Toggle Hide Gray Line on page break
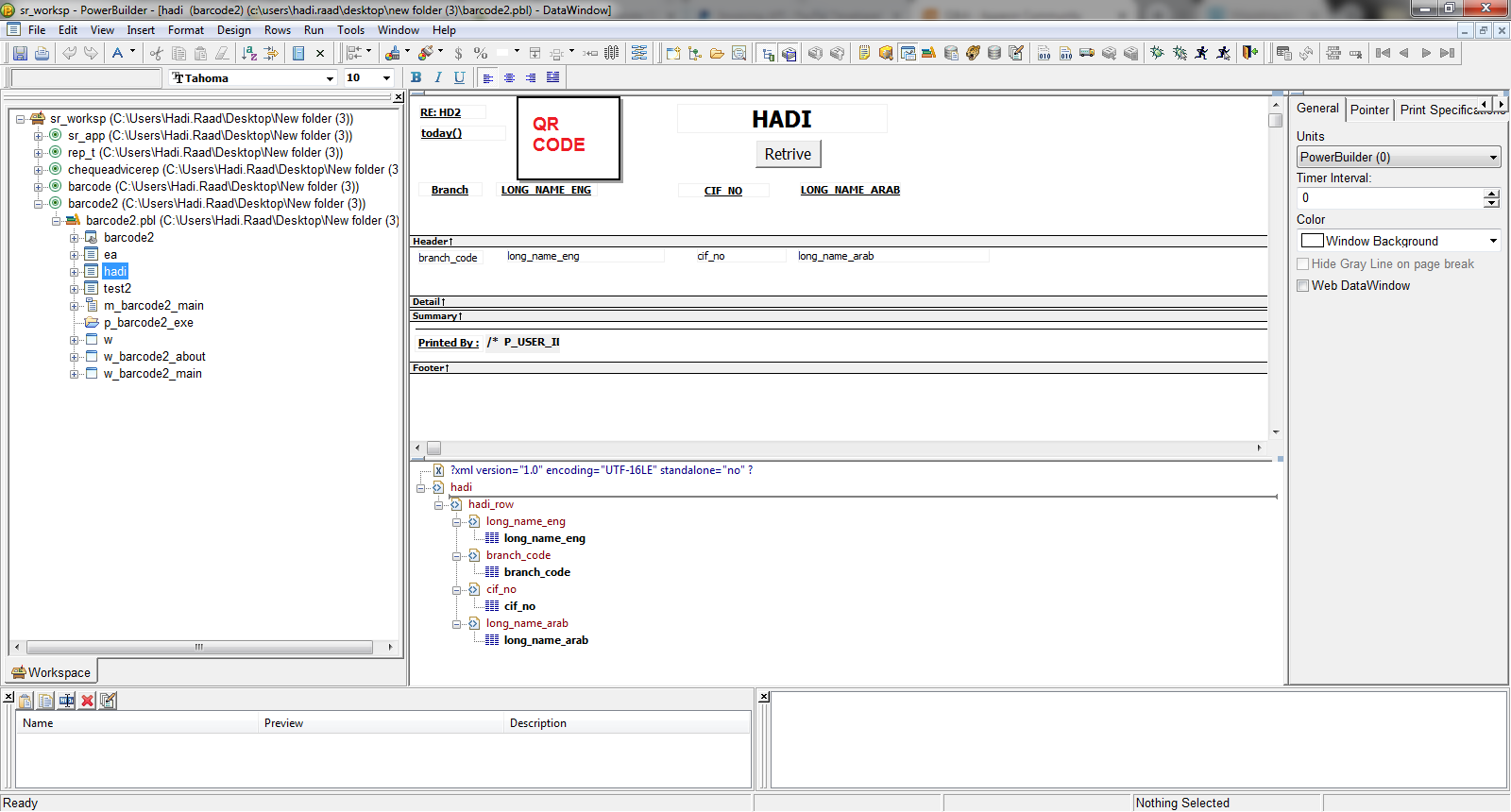The image size is (1511, 812). pos(1303,264)
